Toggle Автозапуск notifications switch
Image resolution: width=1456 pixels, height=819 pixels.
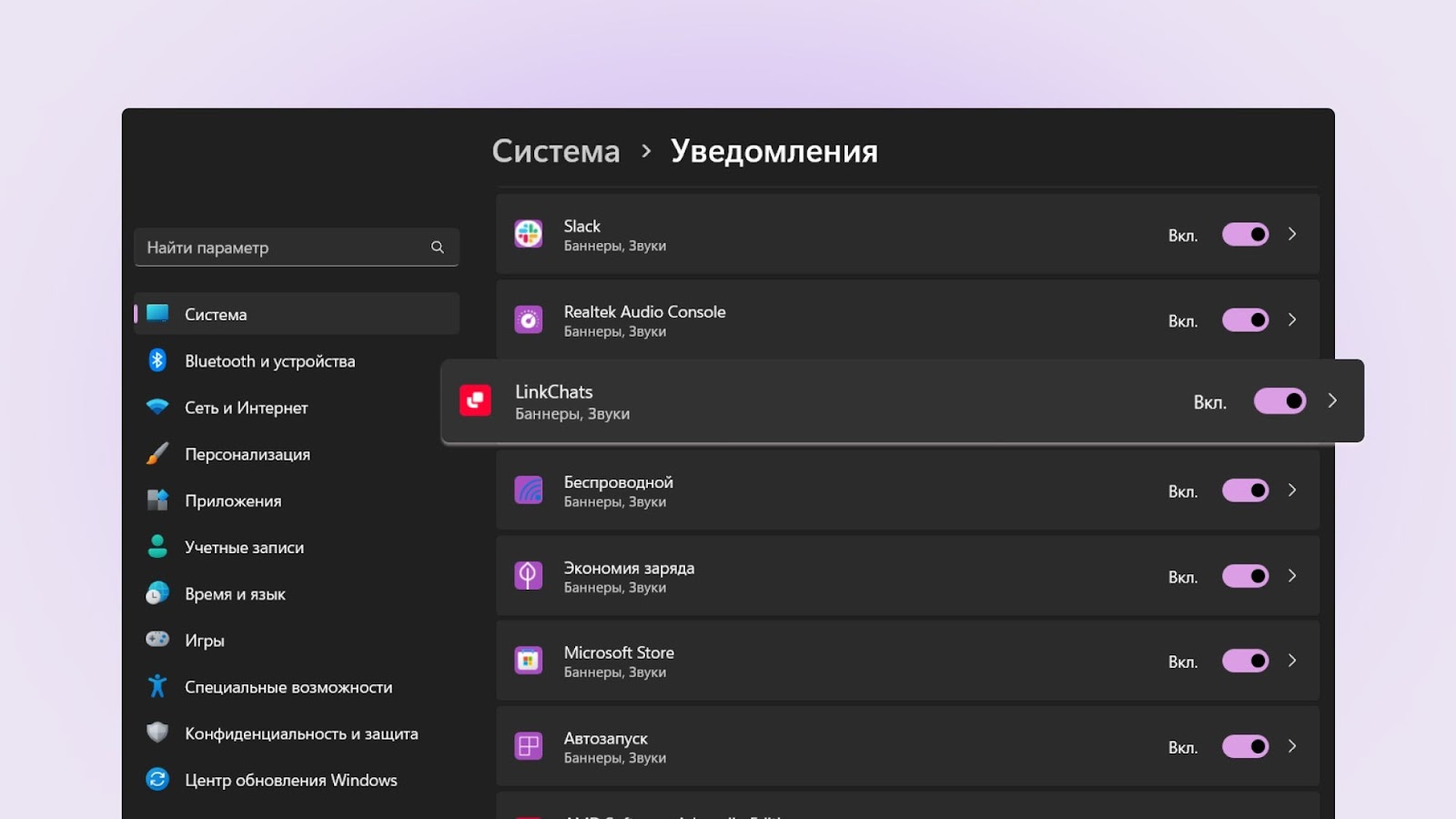pyautogui.click(x=1245, y=746)
